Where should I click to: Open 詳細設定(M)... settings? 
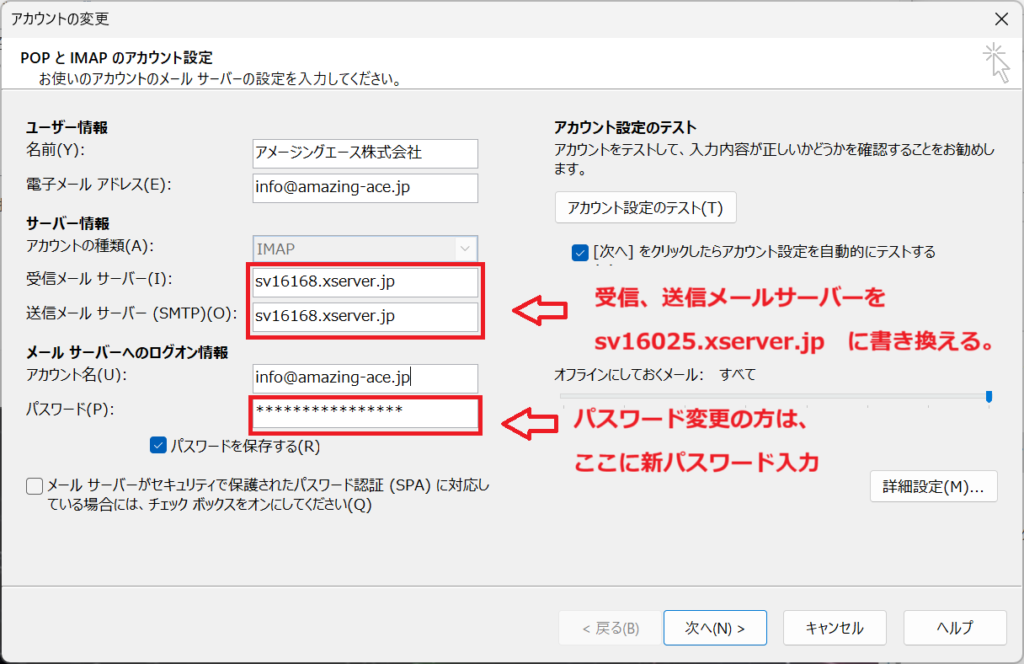(933, 486)
